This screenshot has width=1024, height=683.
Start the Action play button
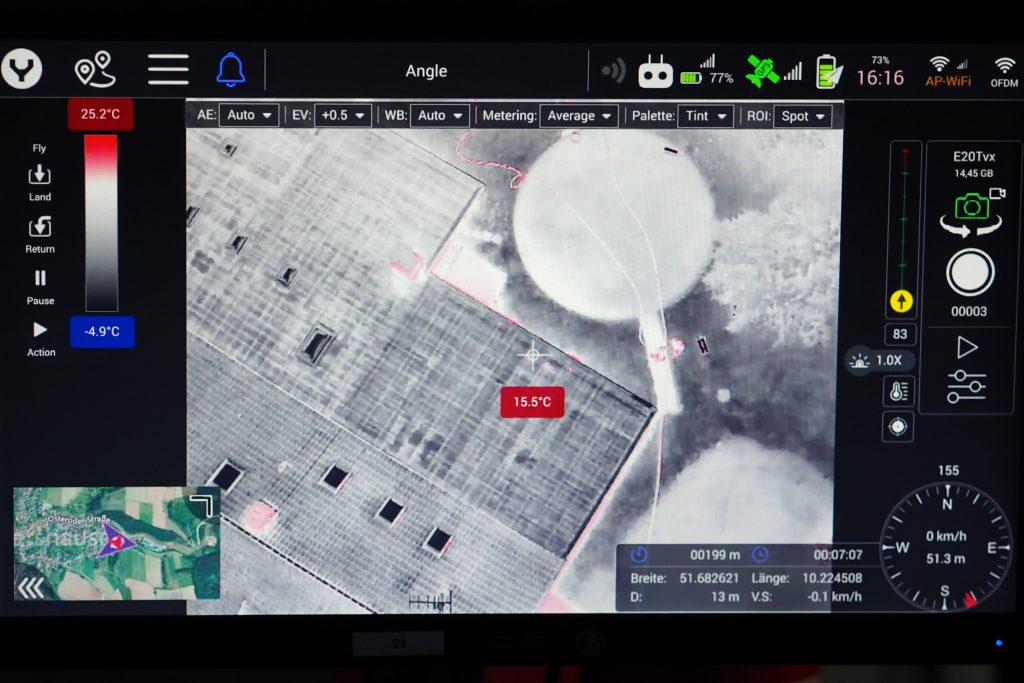(40, 330)
